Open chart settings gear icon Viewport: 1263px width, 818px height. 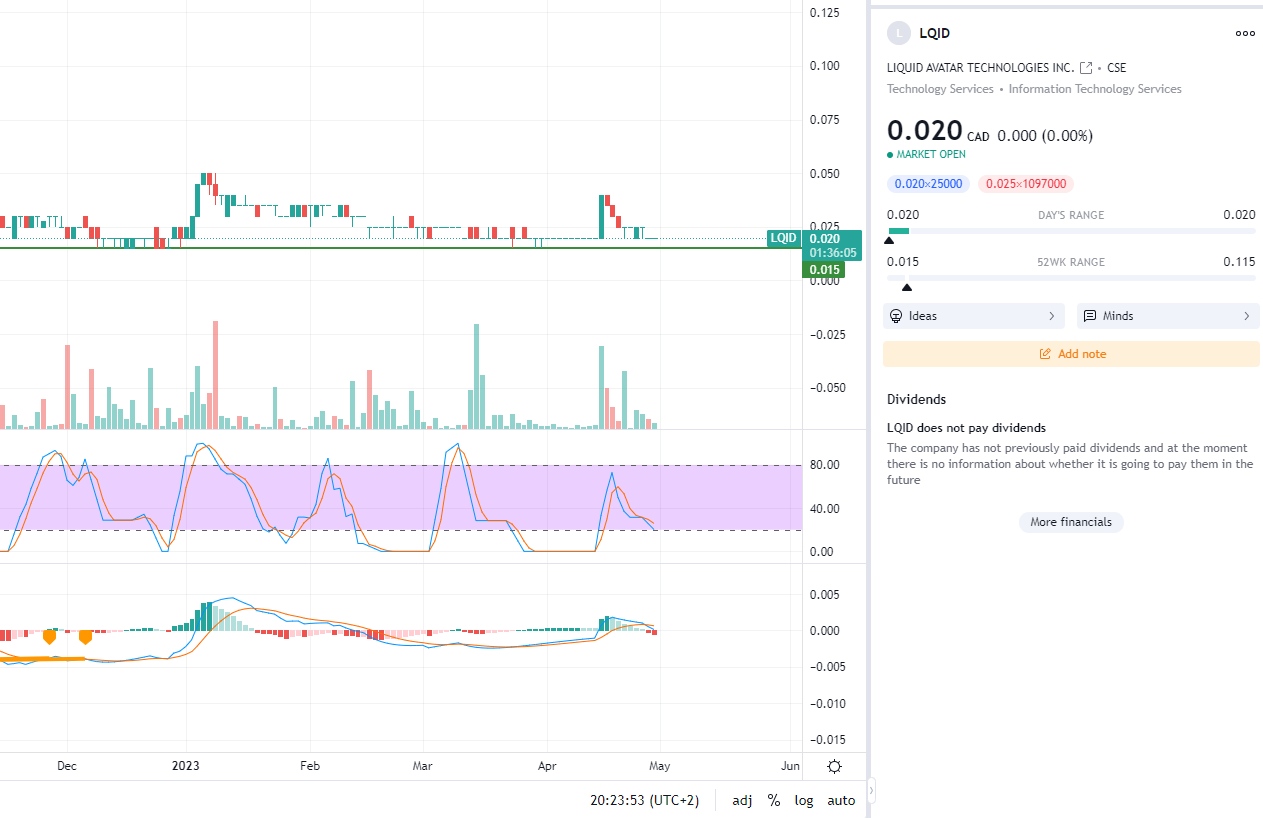(x=834, y=767)
